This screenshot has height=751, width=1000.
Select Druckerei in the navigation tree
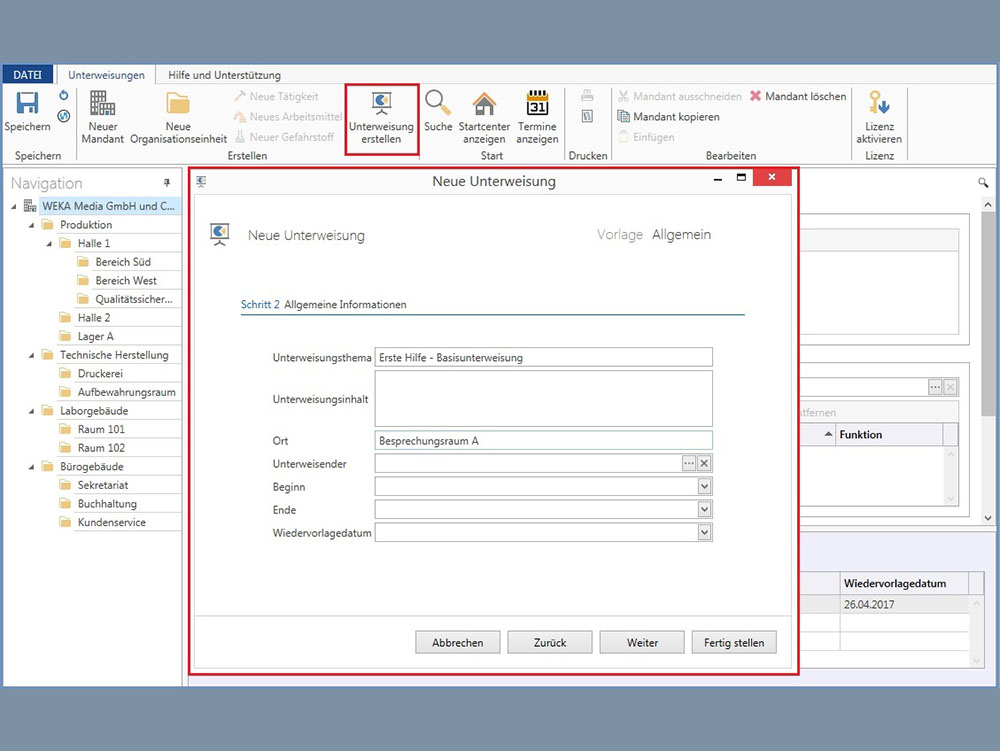point(100,373)
